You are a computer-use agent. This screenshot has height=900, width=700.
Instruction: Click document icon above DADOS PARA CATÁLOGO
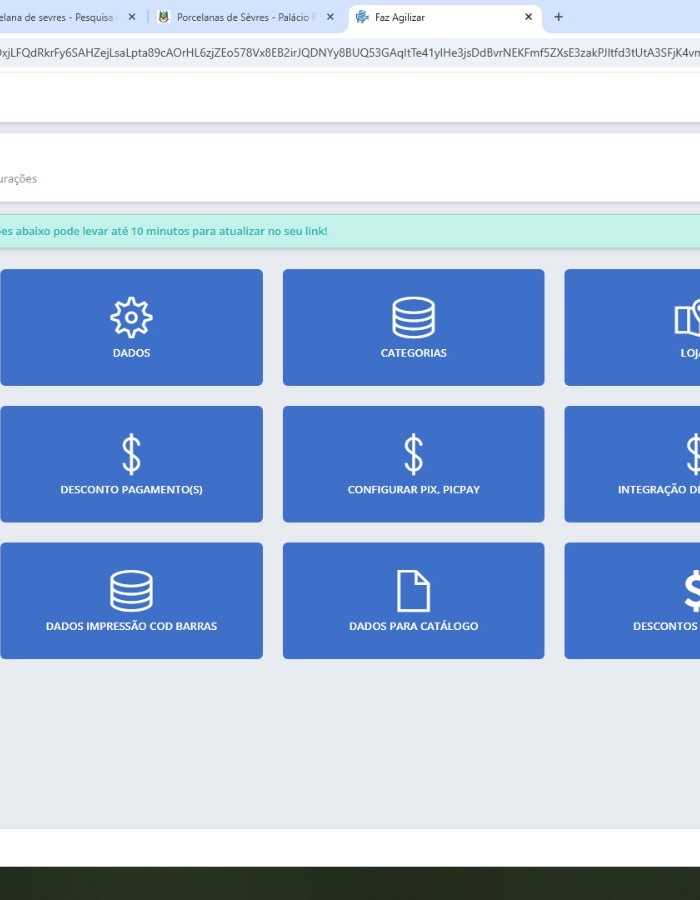click(413, 591)
